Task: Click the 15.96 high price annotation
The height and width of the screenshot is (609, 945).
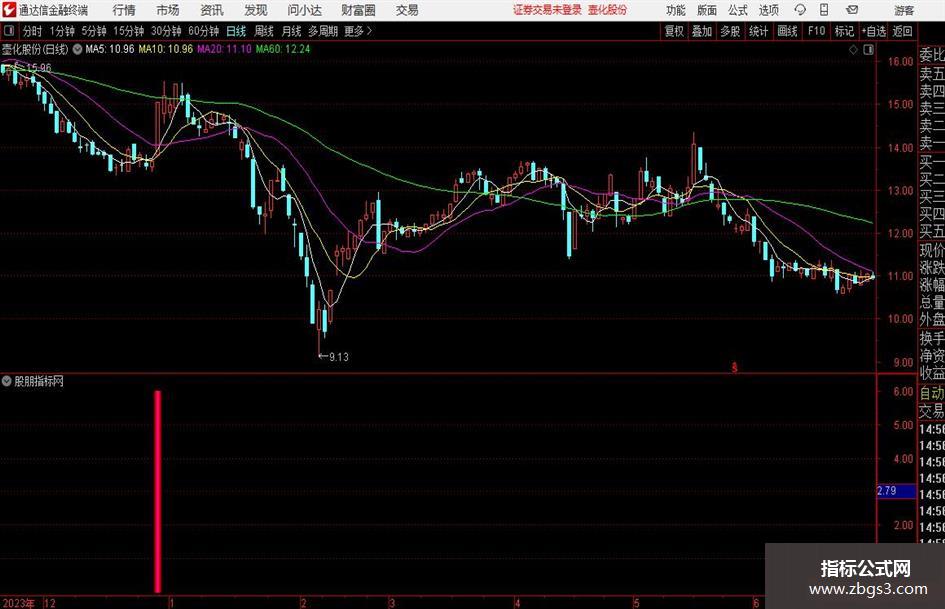Action: (x=39, y=68)
